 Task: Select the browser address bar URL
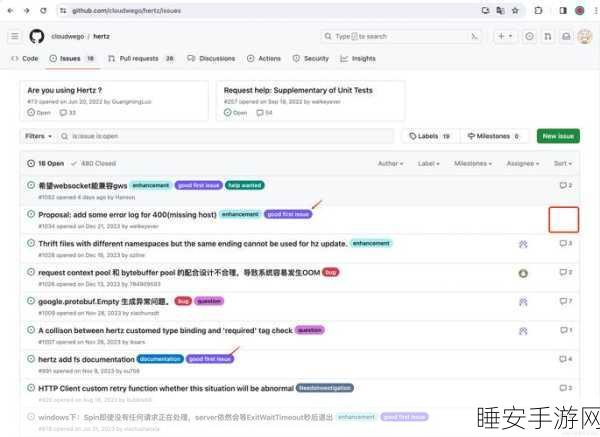[126, 11]
